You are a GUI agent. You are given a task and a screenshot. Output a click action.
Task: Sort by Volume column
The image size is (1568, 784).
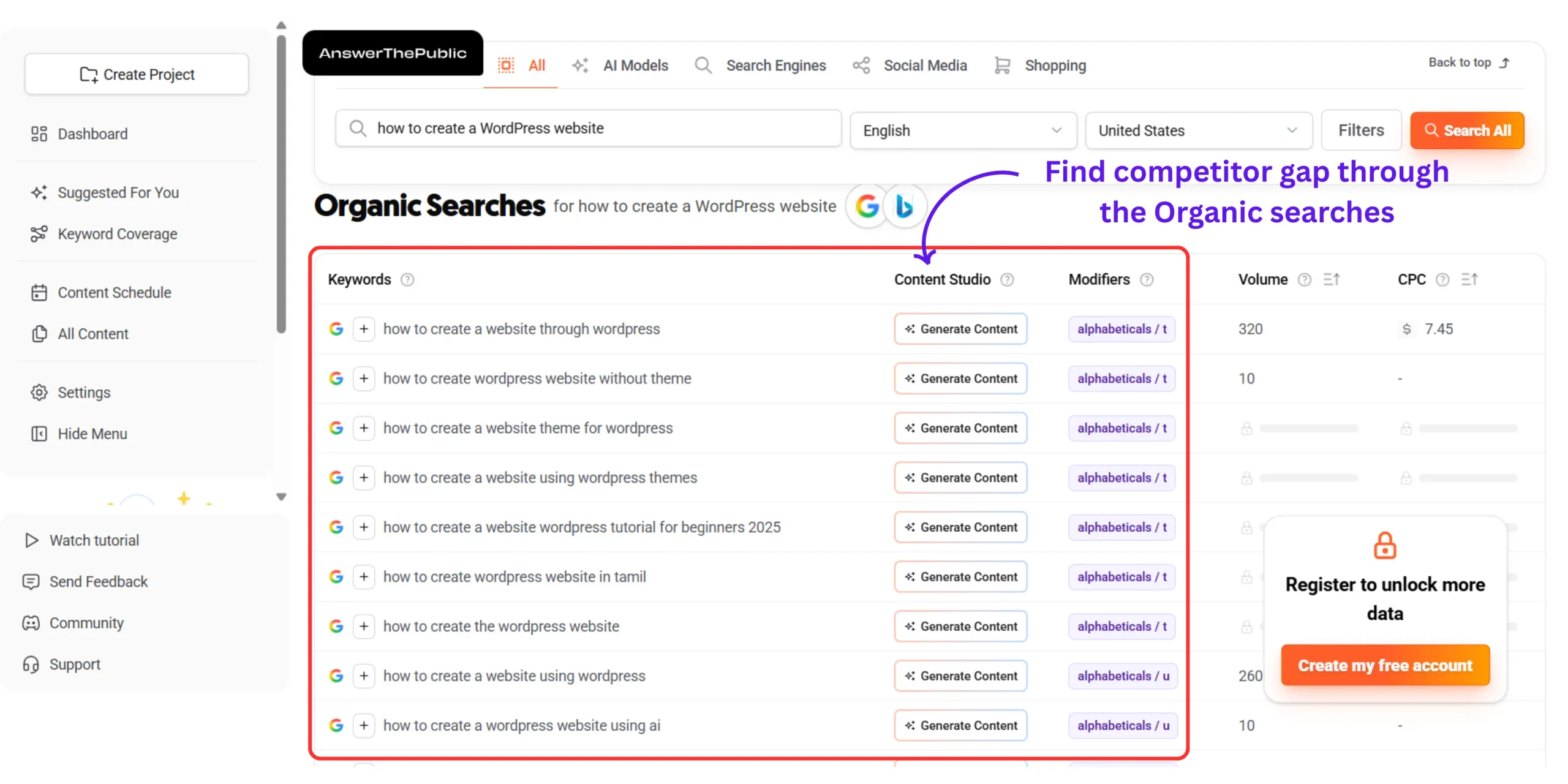pyautogui.click(x=1332, y=280)
